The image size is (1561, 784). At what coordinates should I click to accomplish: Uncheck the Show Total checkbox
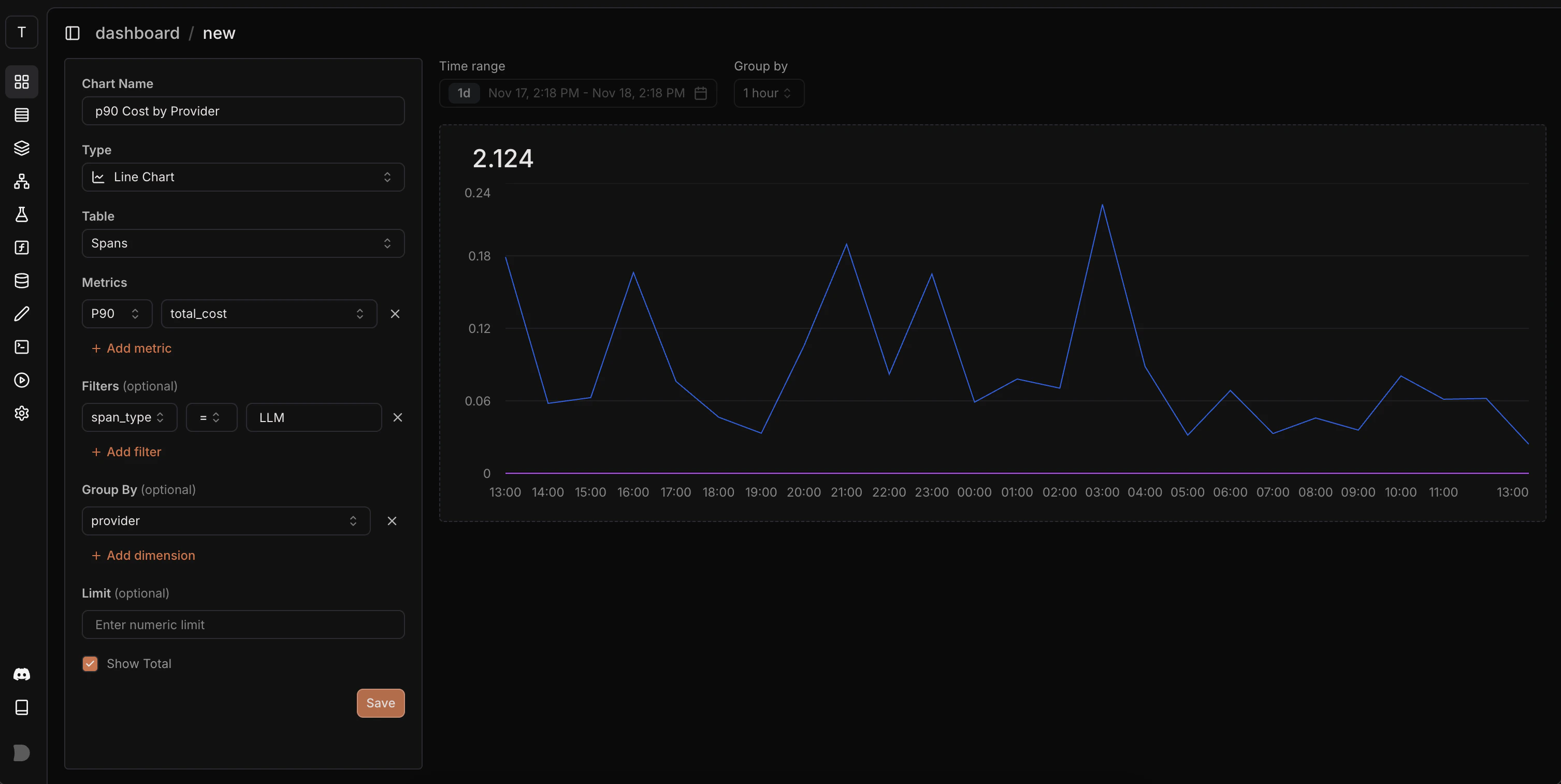point(90,664)
